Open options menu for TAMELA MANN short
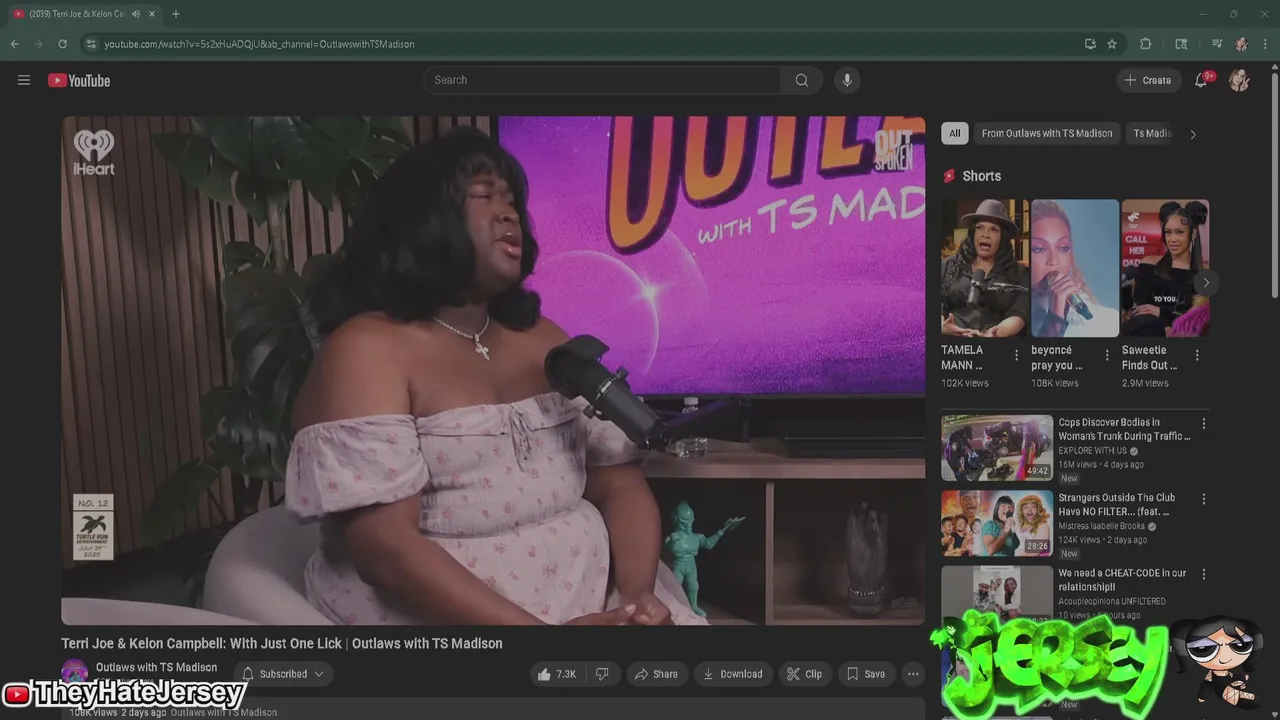Image resolution: width=1280 pixels, height=720 pixels. 1017,355
